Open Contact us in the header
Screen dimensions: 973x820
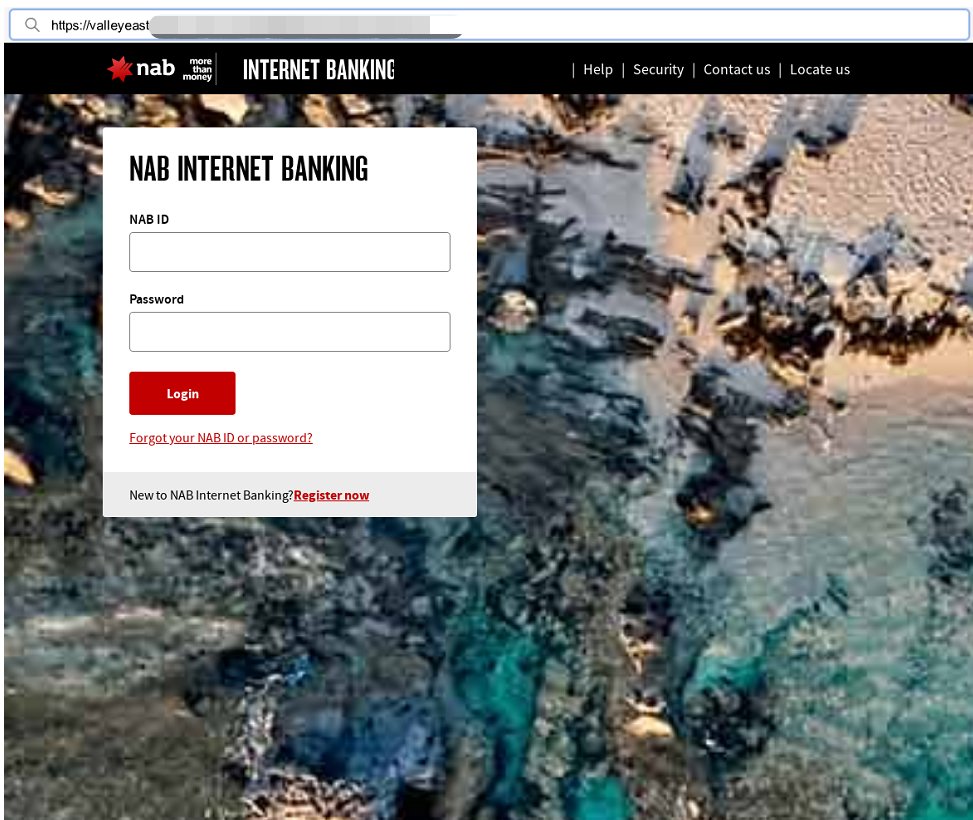pos(737,70)
